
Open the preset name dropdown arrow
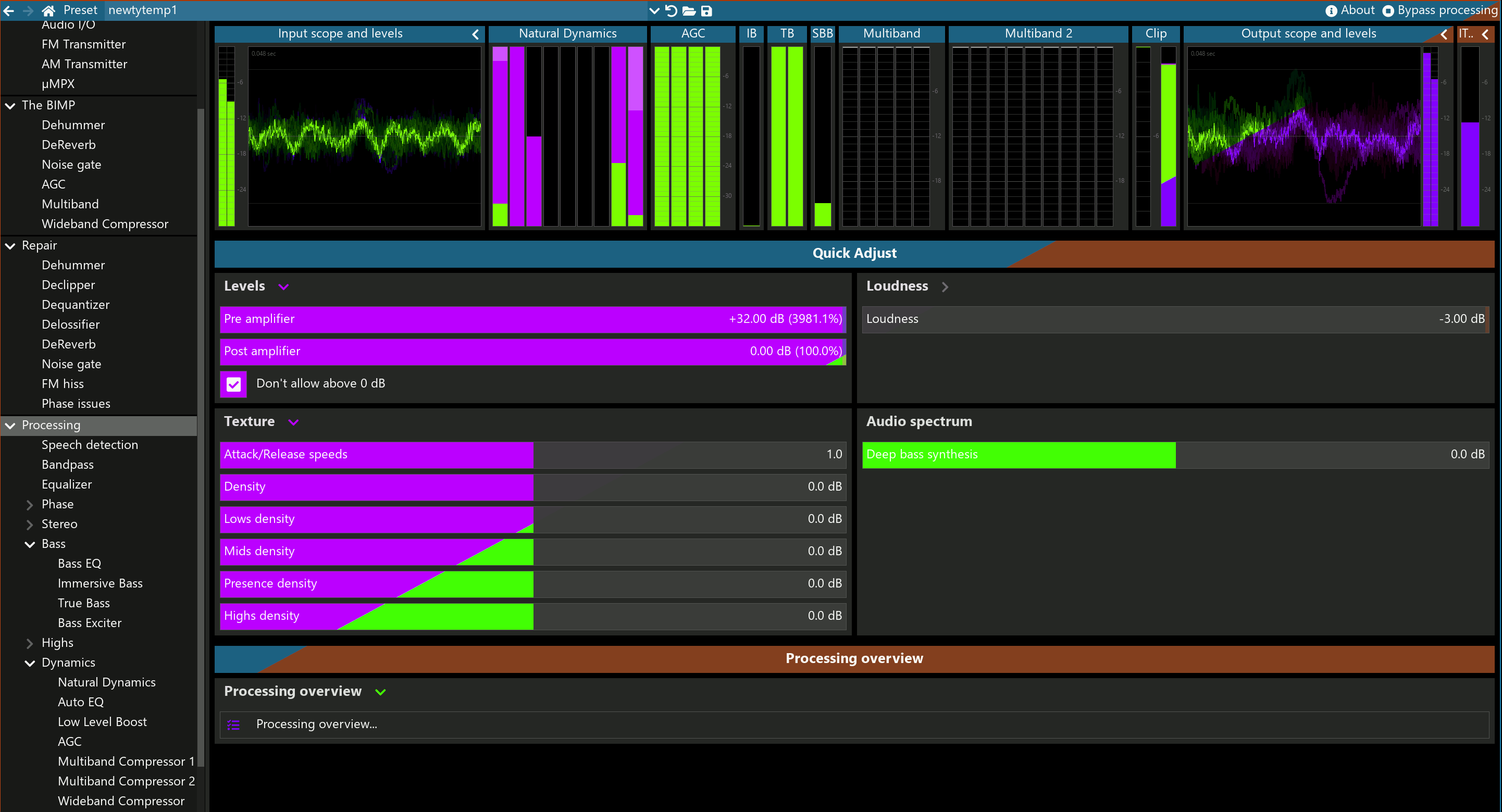(654, 10)
